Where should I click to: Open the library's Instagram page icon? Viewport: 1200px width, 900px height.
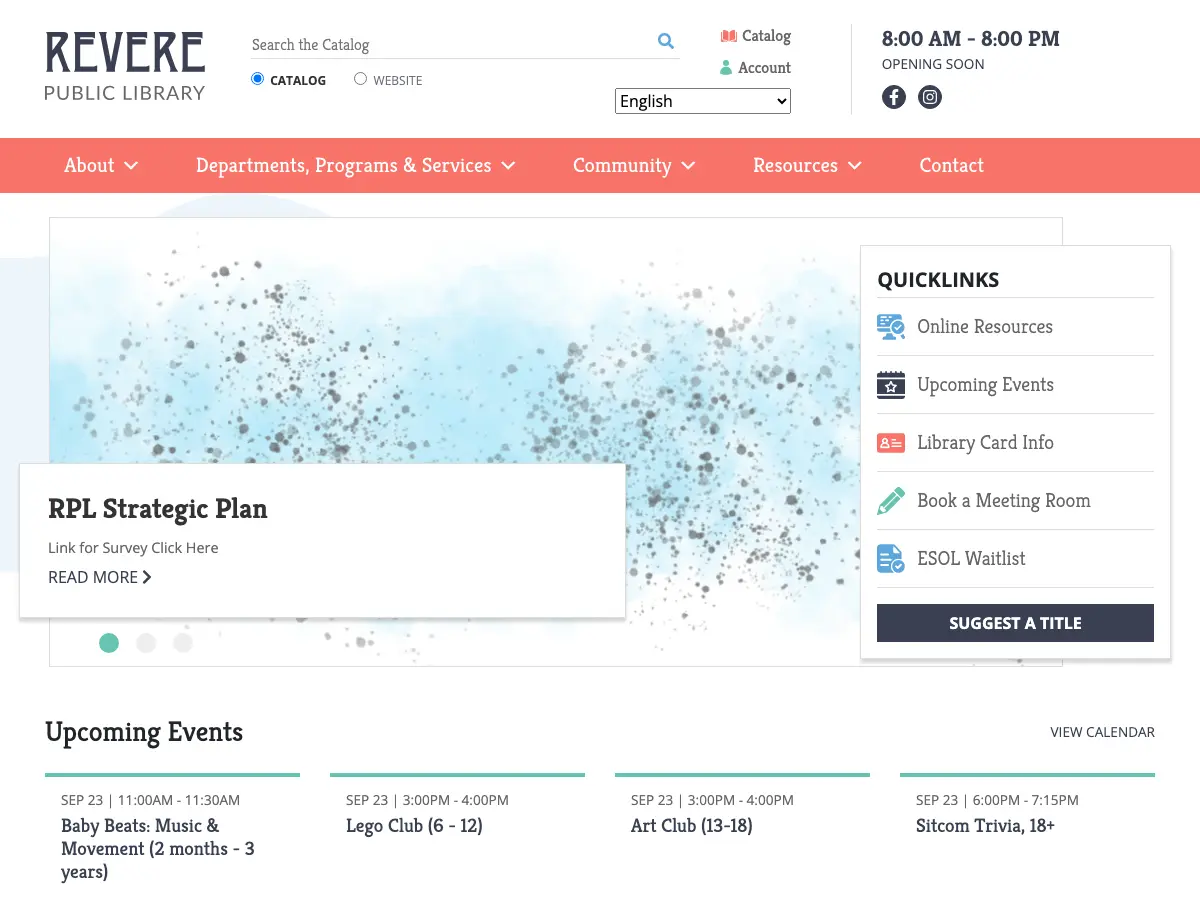click(x=930, y=97)
